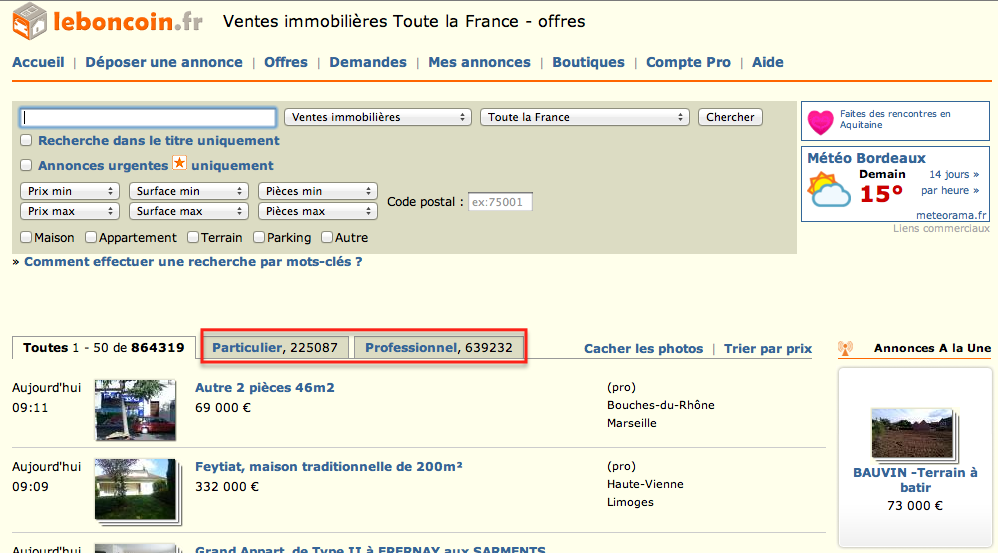Open the Faites des rencontres en Aquitaine ad
The height and width of the screenshot is (553, 998).
point(895,119)
